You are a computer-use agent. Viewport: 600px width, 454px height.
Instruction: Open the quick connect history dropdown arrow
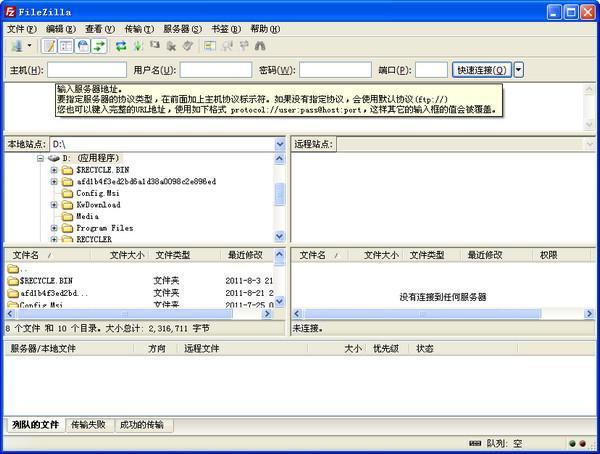coord(518,70)
